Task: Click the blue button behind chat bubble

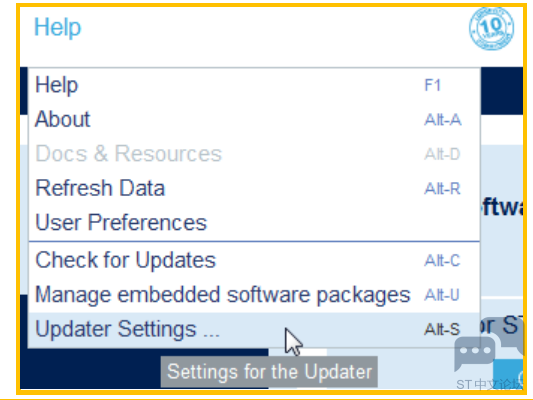Action: (508, 373)
